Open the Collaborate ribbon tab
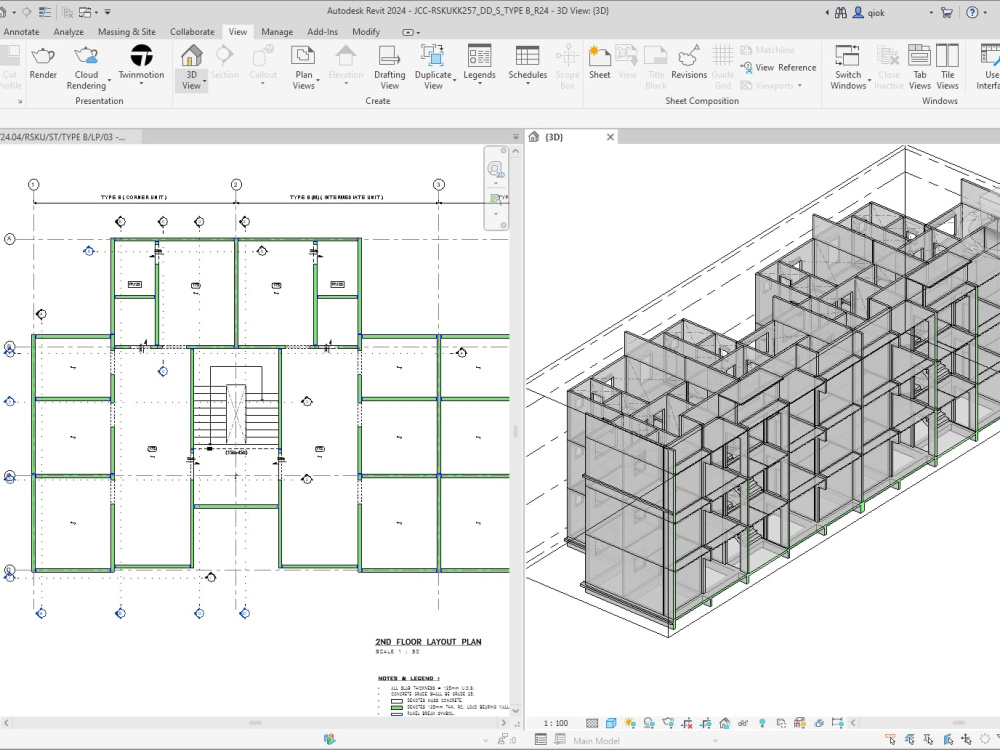The image size is (1000, 750). pyautogui.click(x=192, y=32)
